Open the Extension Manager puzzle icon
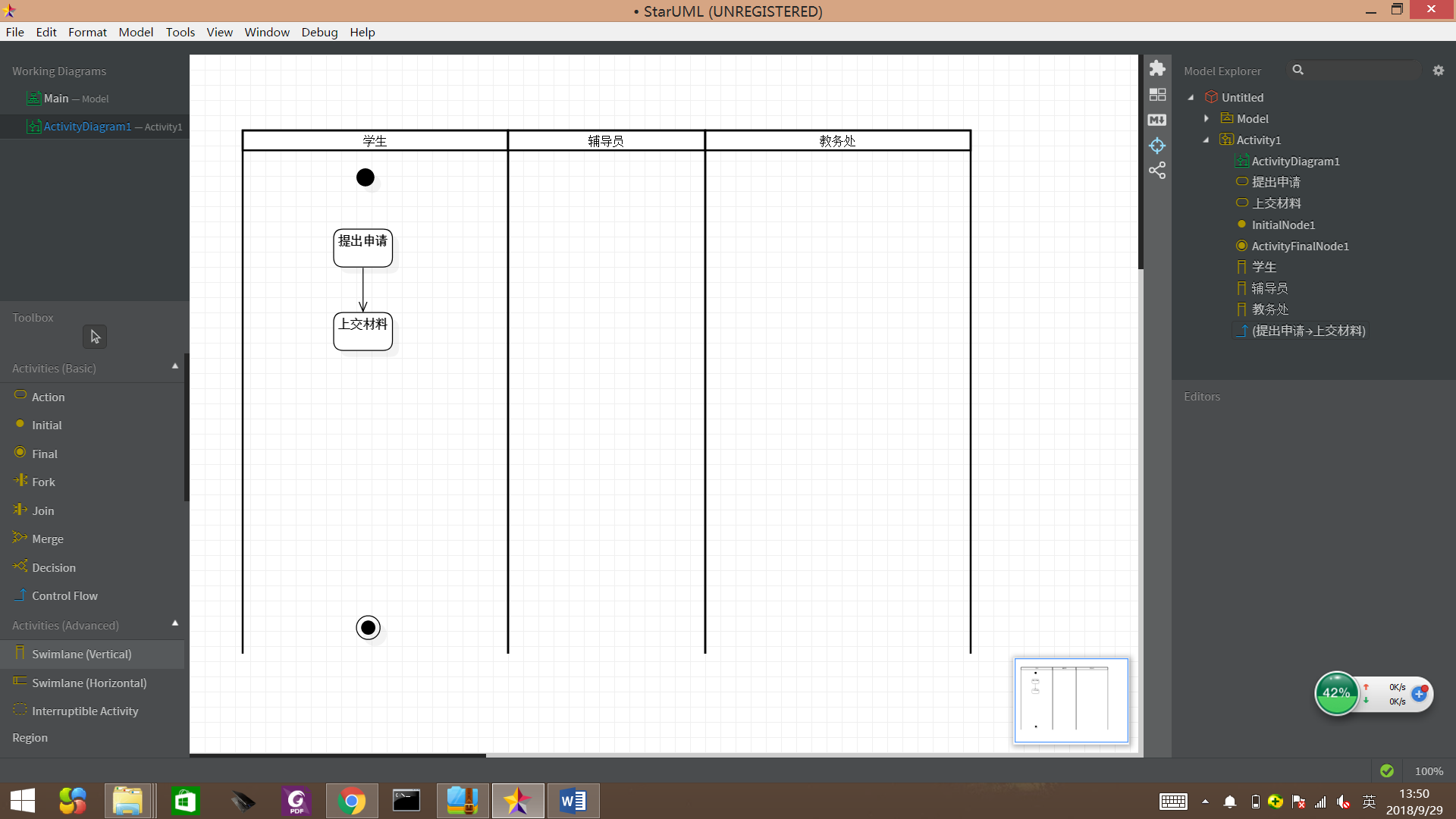 [x=1157, y=68]
